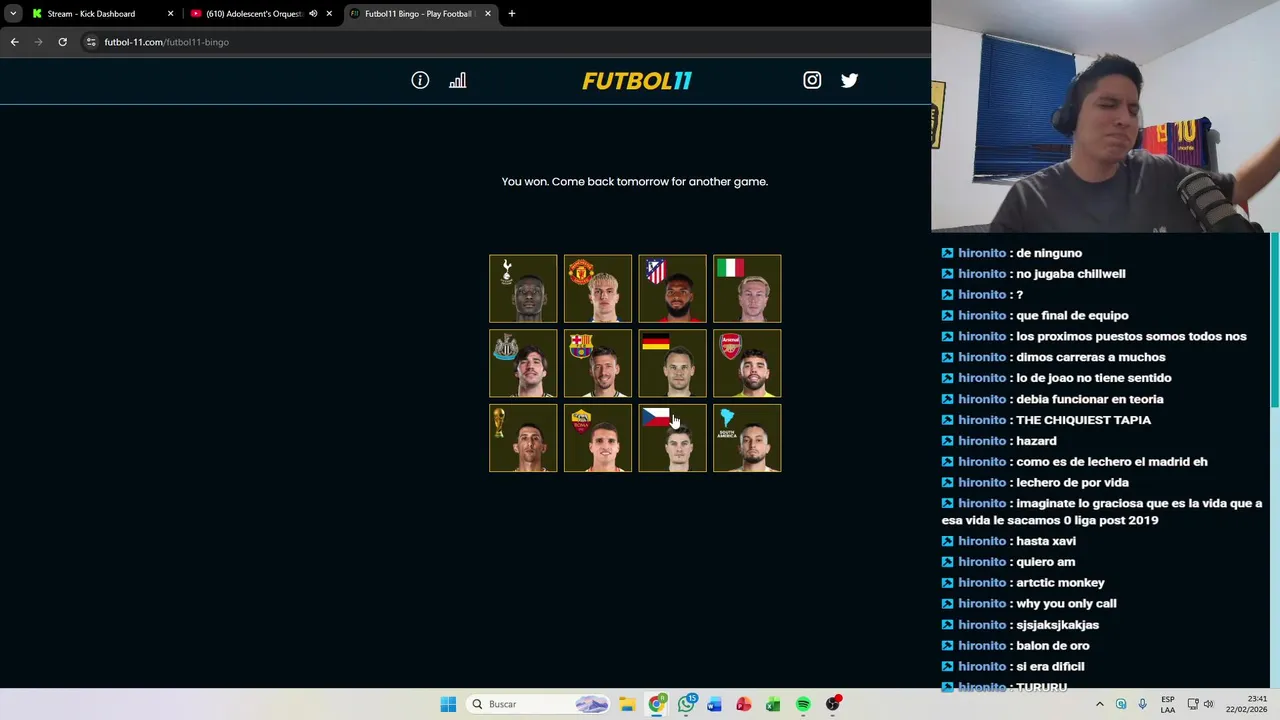Click the taskbar Buscar search box
1280x720 pixels.
click(539, 704)
